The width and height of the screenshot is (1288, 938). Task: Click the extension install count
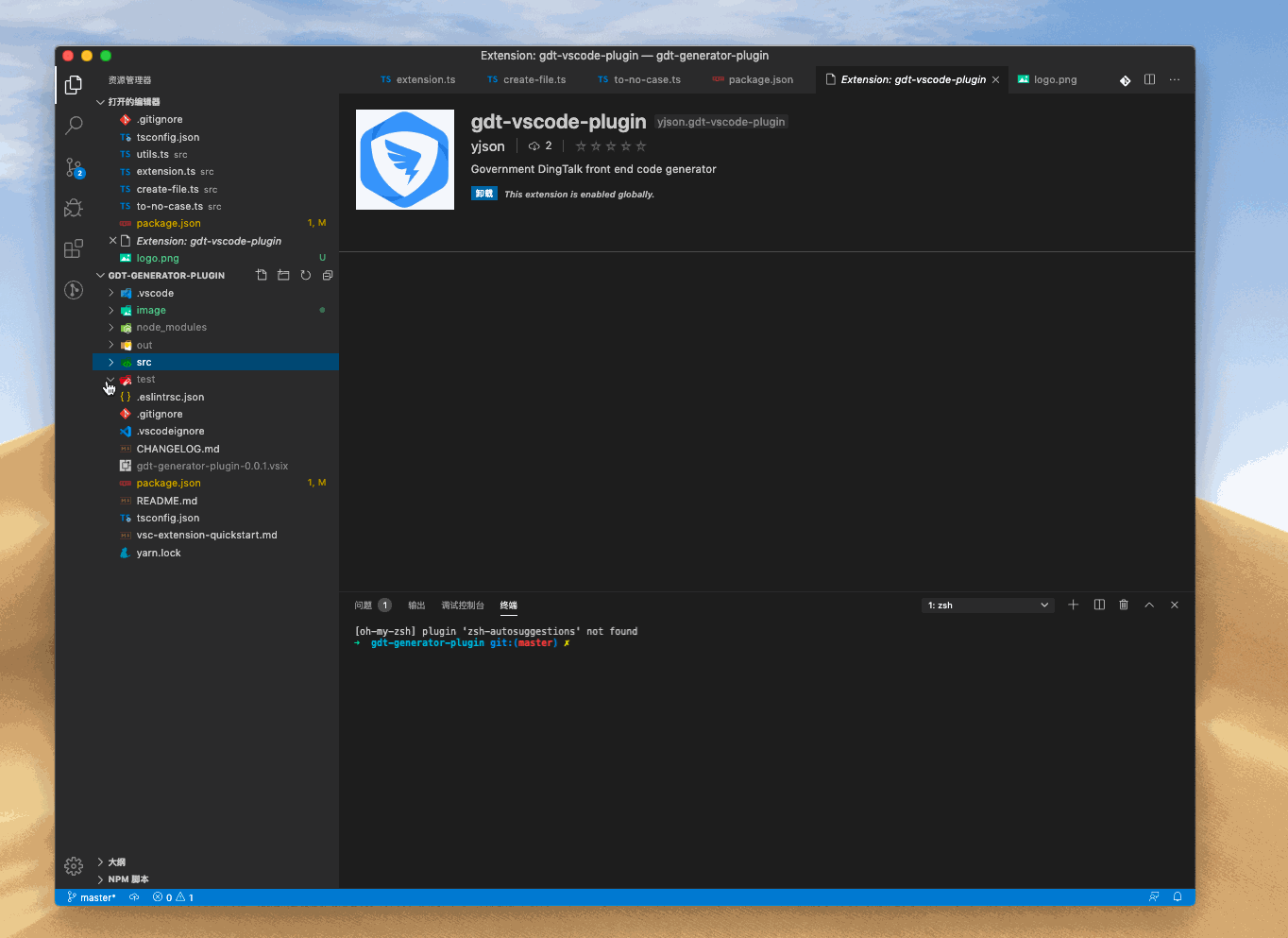tap(540, 146)
